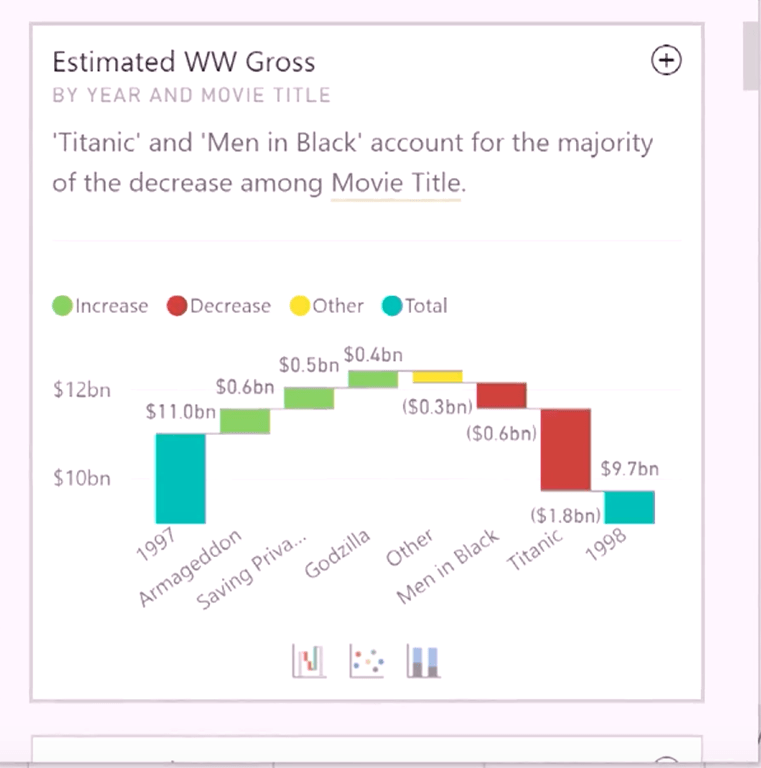Switch to scatter chart view
Image resolution: width=761 pixels, height=768 pixels.
pyautogui.click(x=366, y=660)
